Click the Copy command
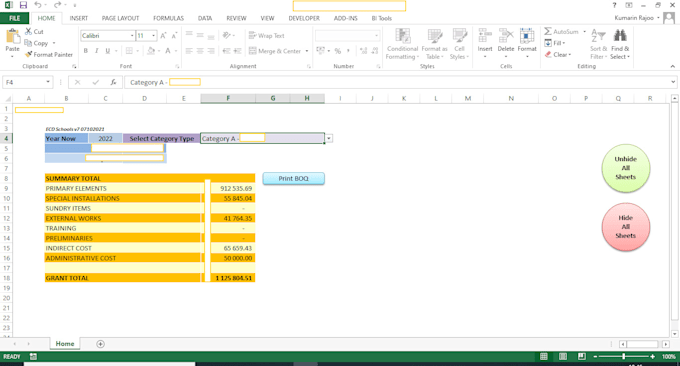This screenshot has height=366, width=680. (x=36, y=43)
